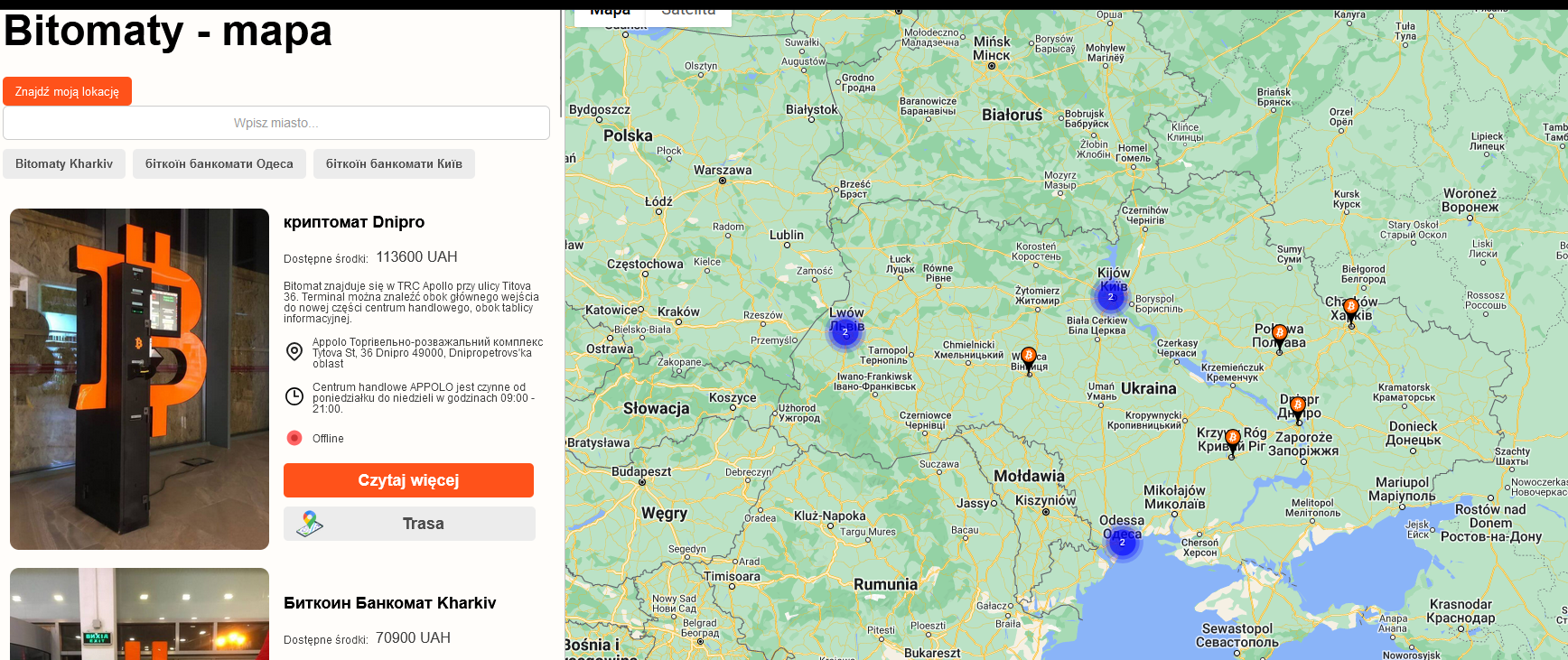Click the Kyiv cluster marker showing 2

click(x=1111, y=296)
